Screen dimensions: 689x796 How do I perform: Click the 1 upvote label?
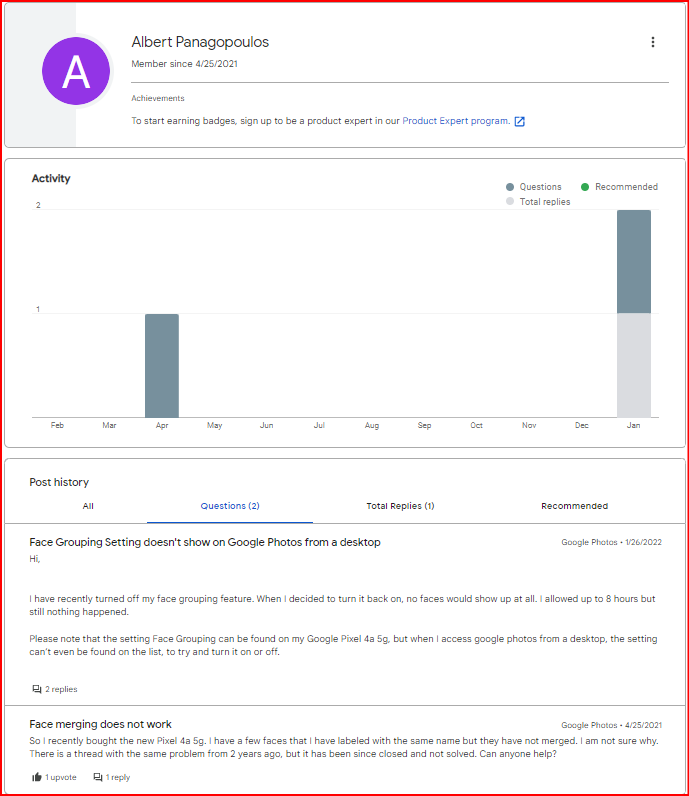click(x=60, y=777)
